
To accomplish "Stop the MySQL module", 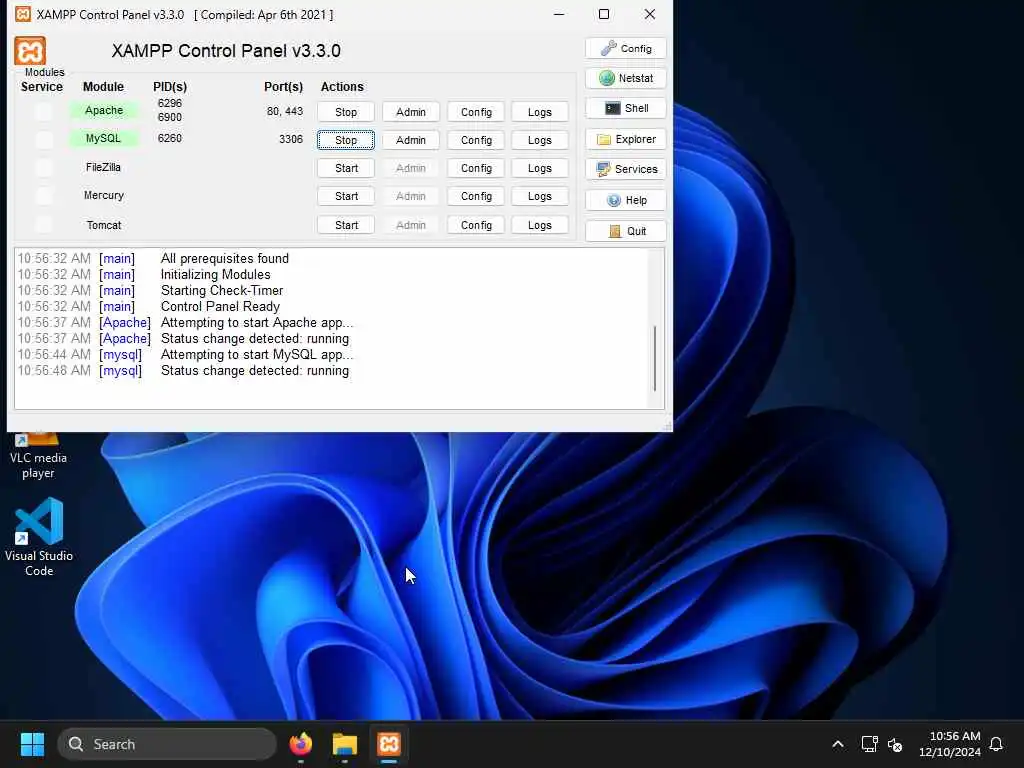I will pyautogui.click(x=346, y=140).
